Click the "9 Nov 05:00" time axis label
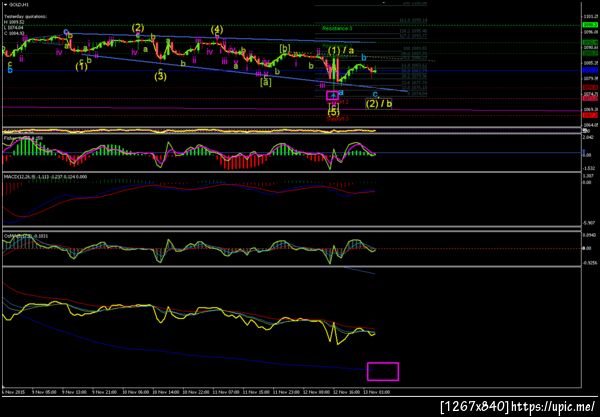Image resolution: width=600 pixels, height=417 pixels. point(44,392)
